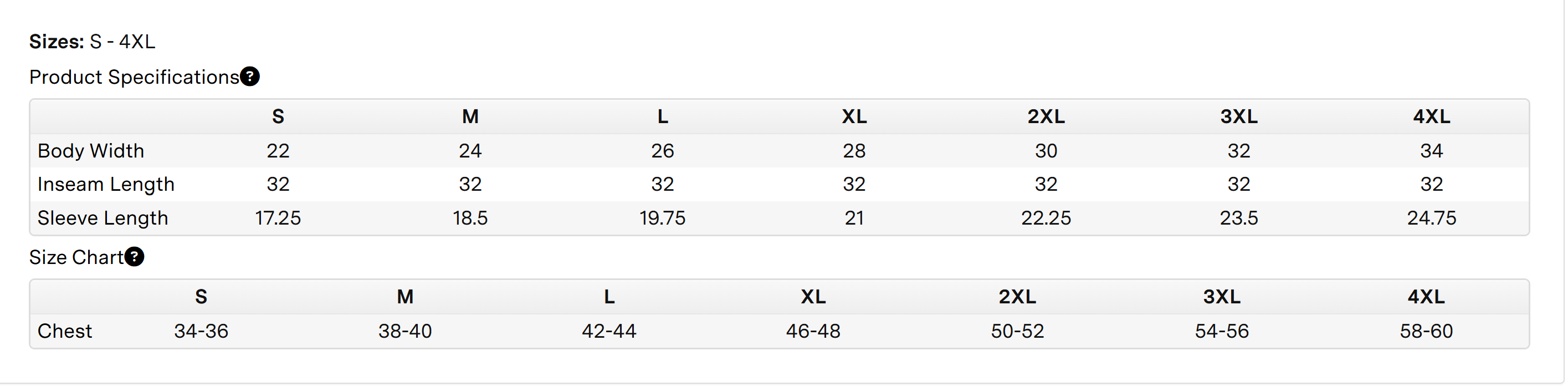This screenshot has height=386, width=1568.
Task: Click the Chest row label
Action: [64, 331]
